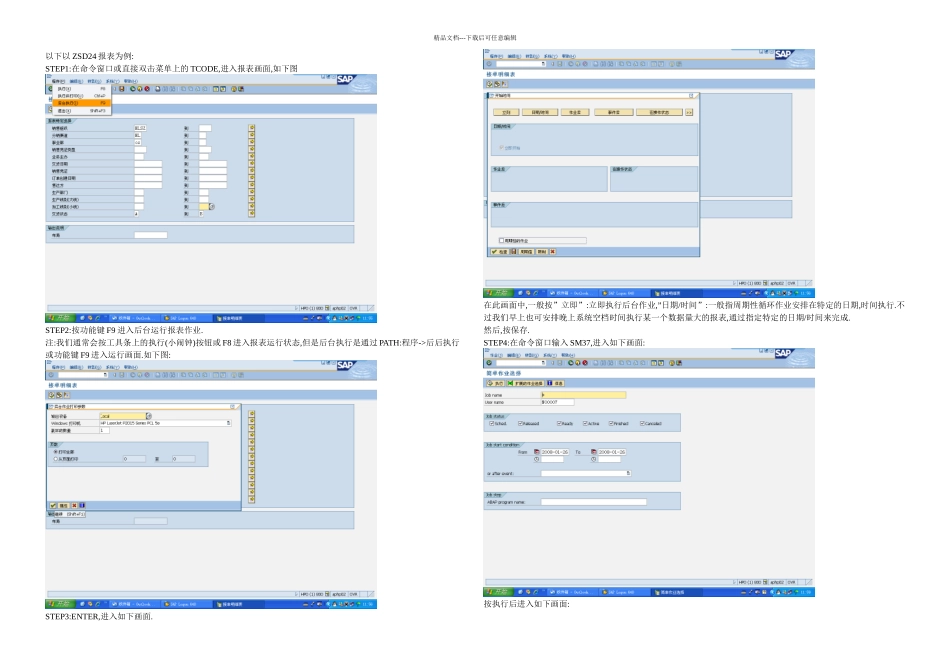SM37 screenshot: click the green Back toolbar icon

pyautogui.click(x=571, y=363)
